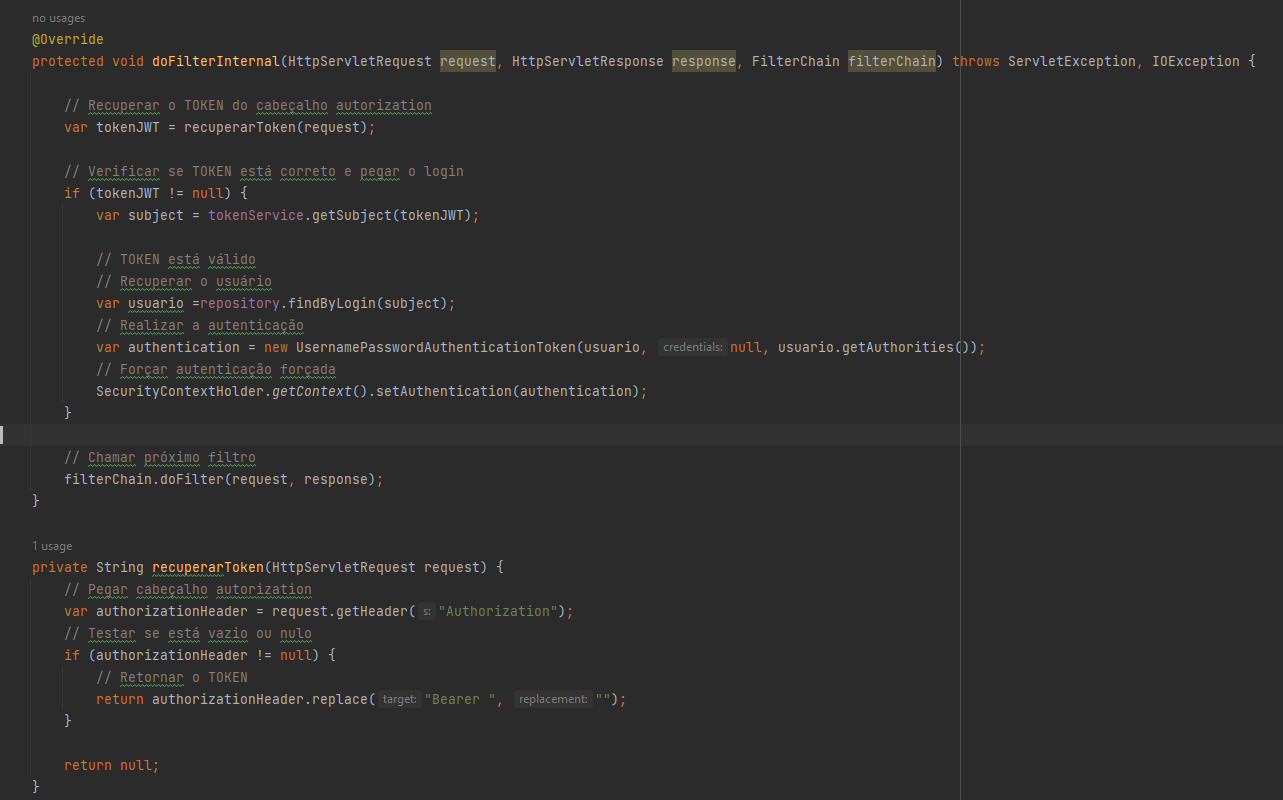Click comment "TOKEN está válido"
This screenshot has height=800, width=1283.
pos(176,259)
